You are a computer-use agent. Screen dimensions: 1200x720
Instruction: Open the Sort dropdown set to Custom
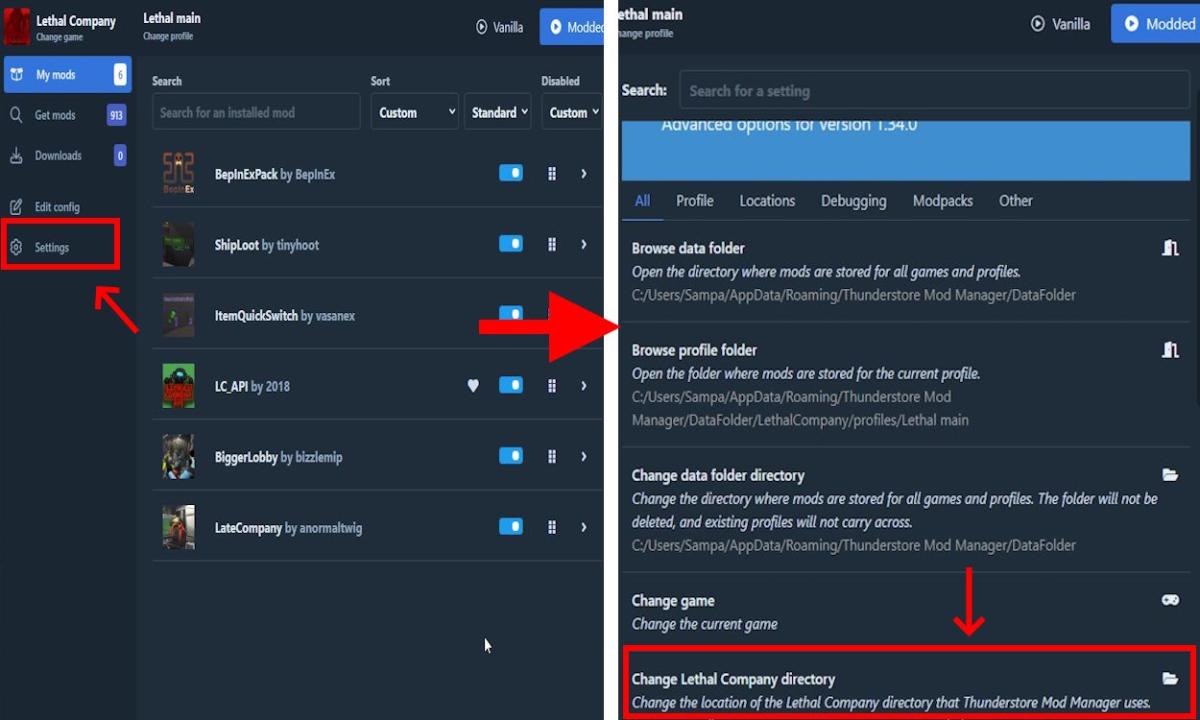pos(414,112)
